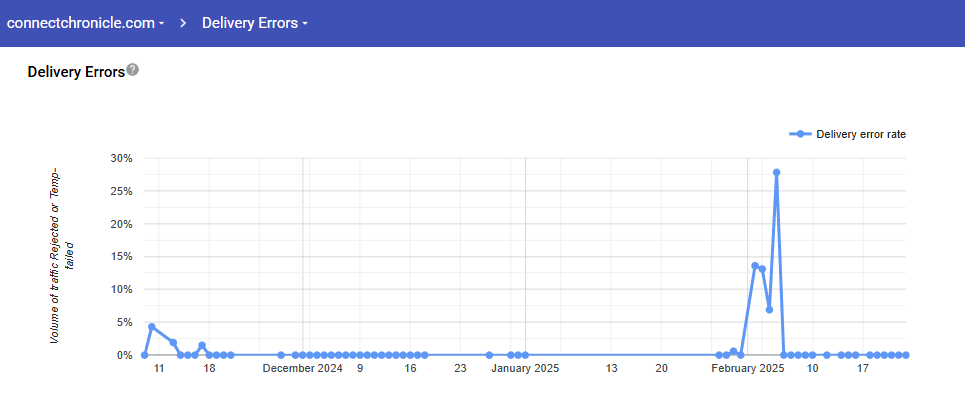The height and width of the screenshot is (404, 965).
Task: Click the legend's blue line marker icon
Action: 800,134
